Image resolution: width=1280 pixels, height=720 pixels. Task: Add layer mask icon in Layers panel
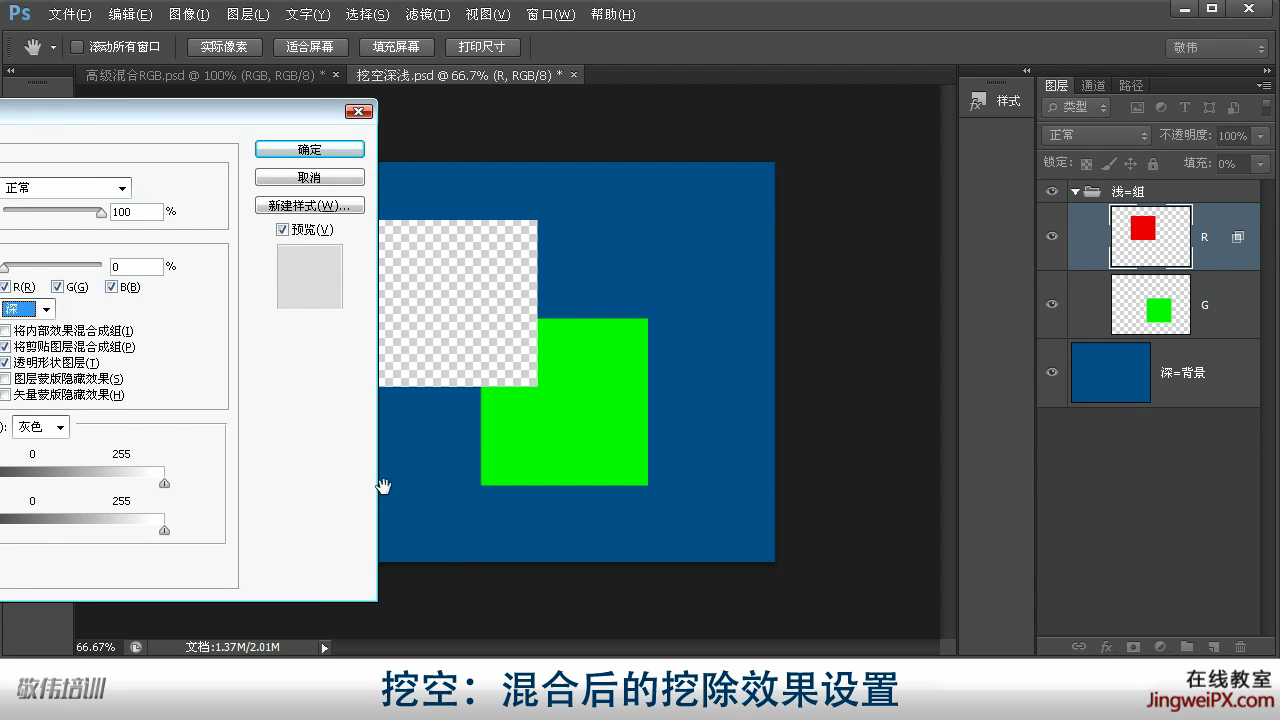point(1133,647)
